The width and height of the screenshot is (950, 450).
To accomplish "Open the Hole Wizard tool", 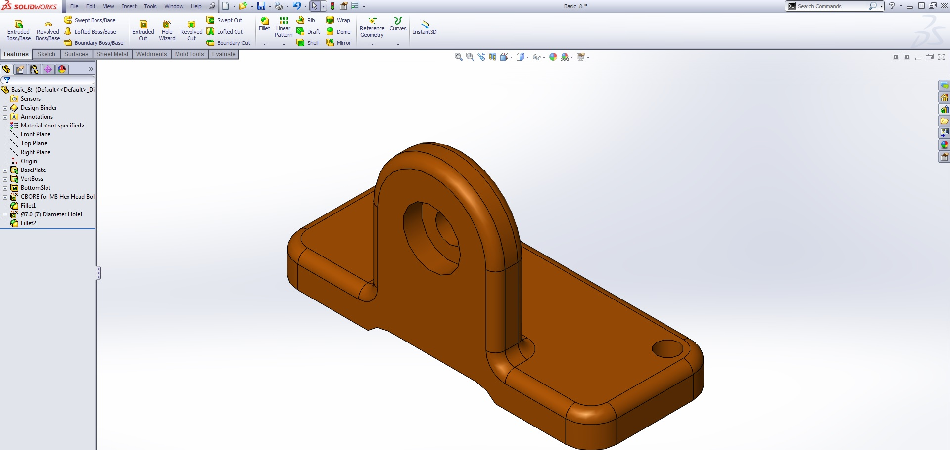I will click(x=166, y=27).
